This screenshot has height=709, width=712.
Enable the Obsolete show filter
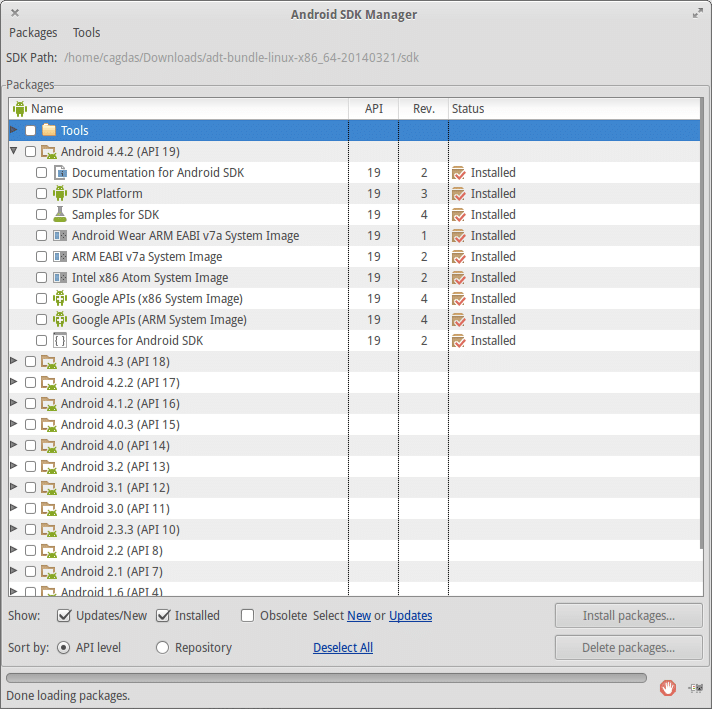point(247,615)
